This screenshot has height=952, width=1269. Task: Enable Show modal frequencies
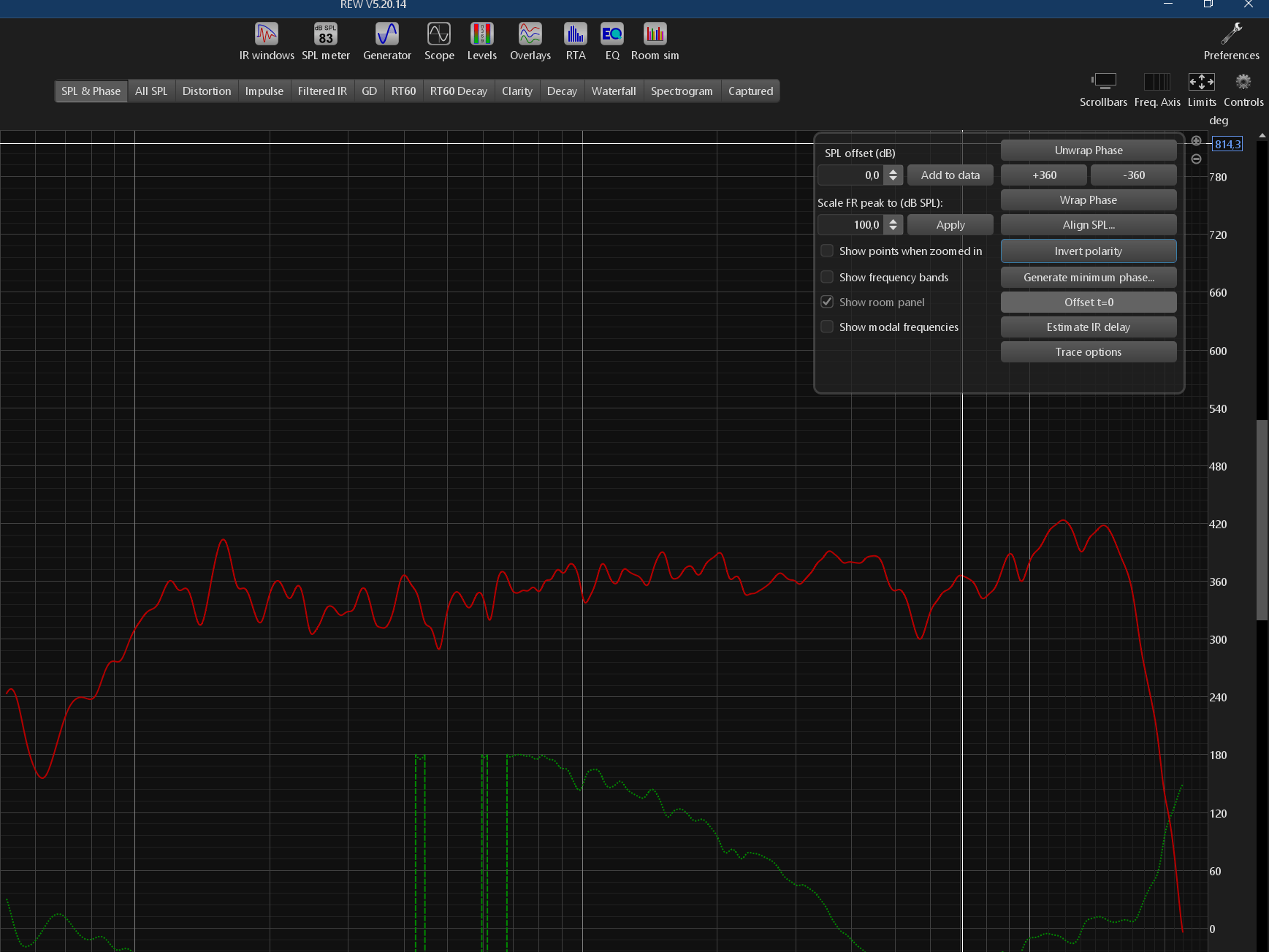(x=827, y=327)
